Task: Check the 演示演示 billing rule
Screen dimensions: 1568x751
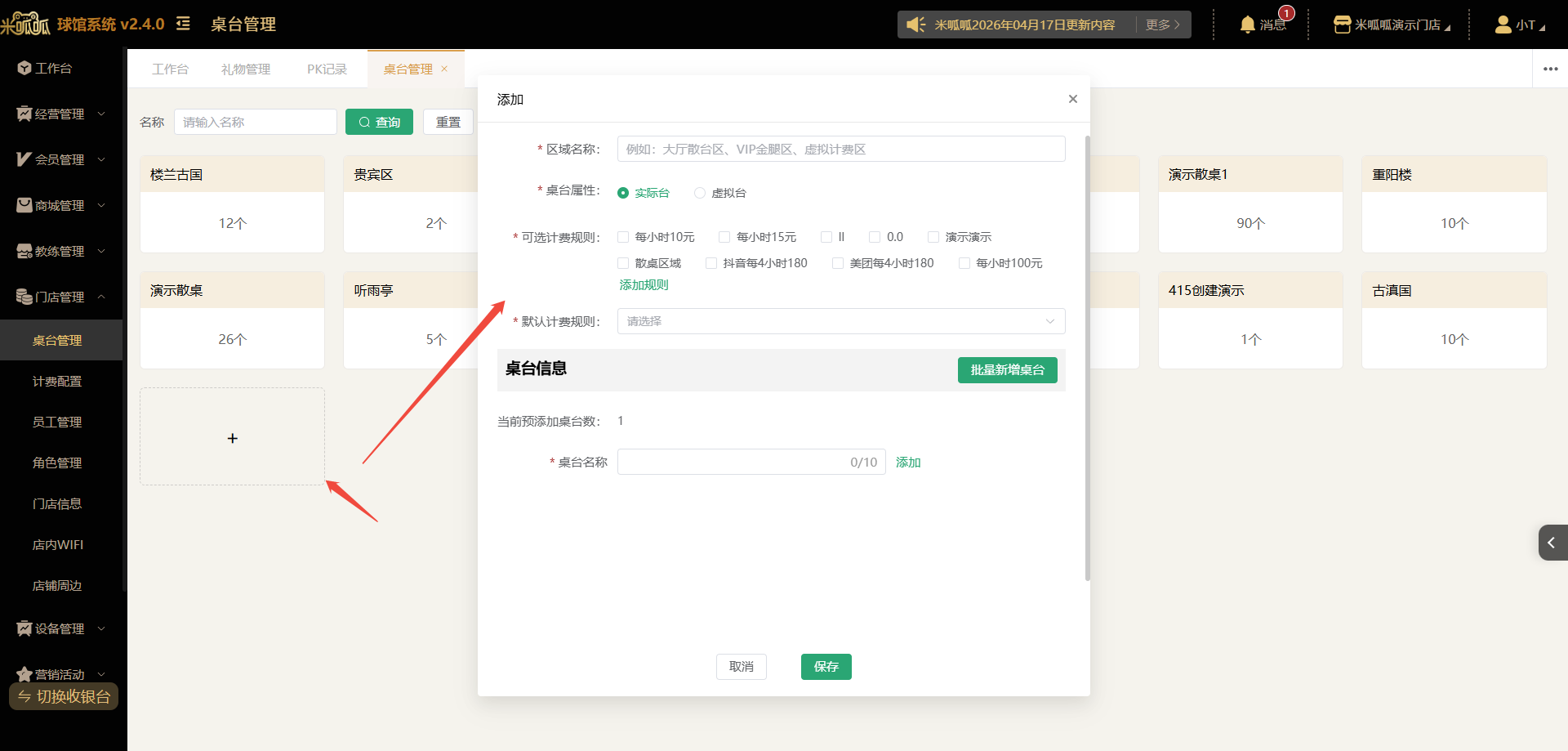Action: click(933, 237)
